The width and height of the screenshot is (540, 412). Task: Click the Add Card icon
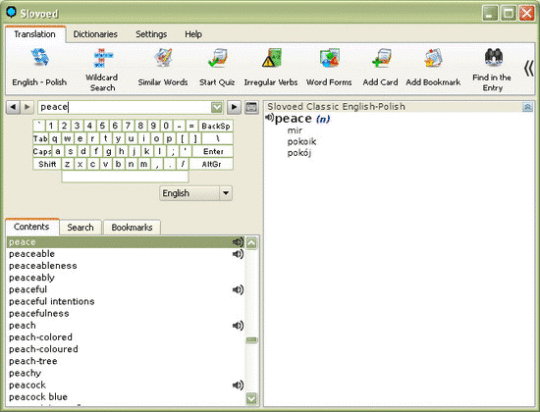click(380, 67)
